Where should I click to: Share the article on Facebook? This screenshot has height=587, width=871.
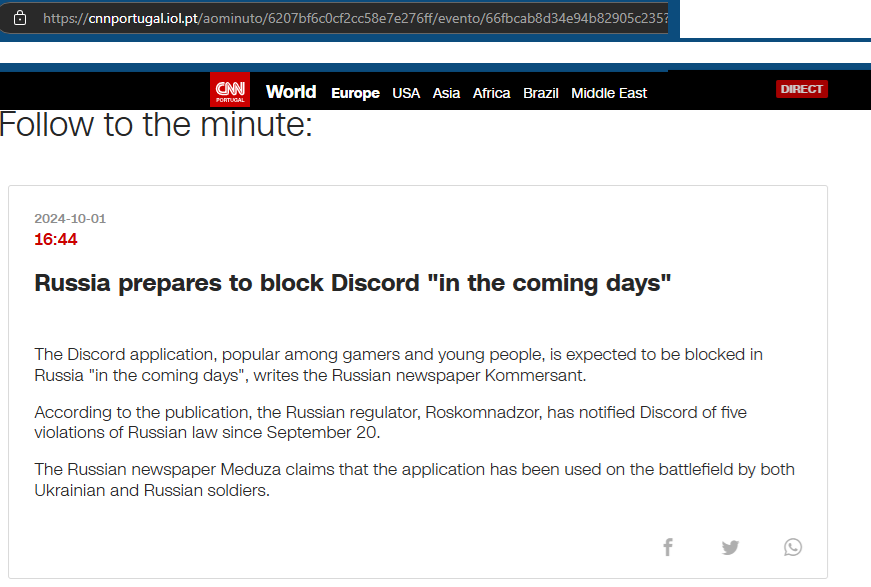pos(668,547)
